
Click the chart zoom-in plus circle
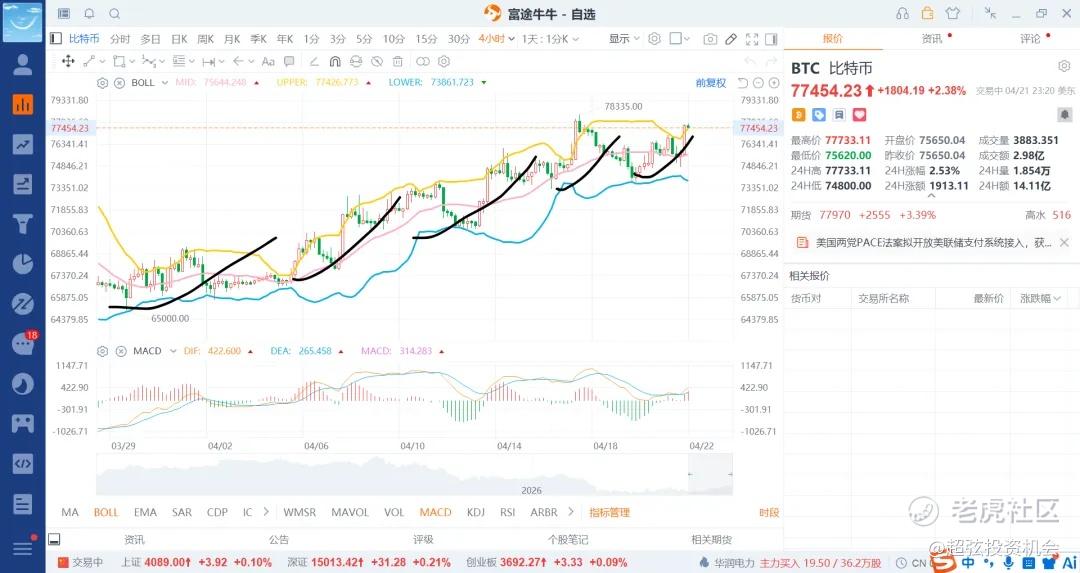coord(774,83)
